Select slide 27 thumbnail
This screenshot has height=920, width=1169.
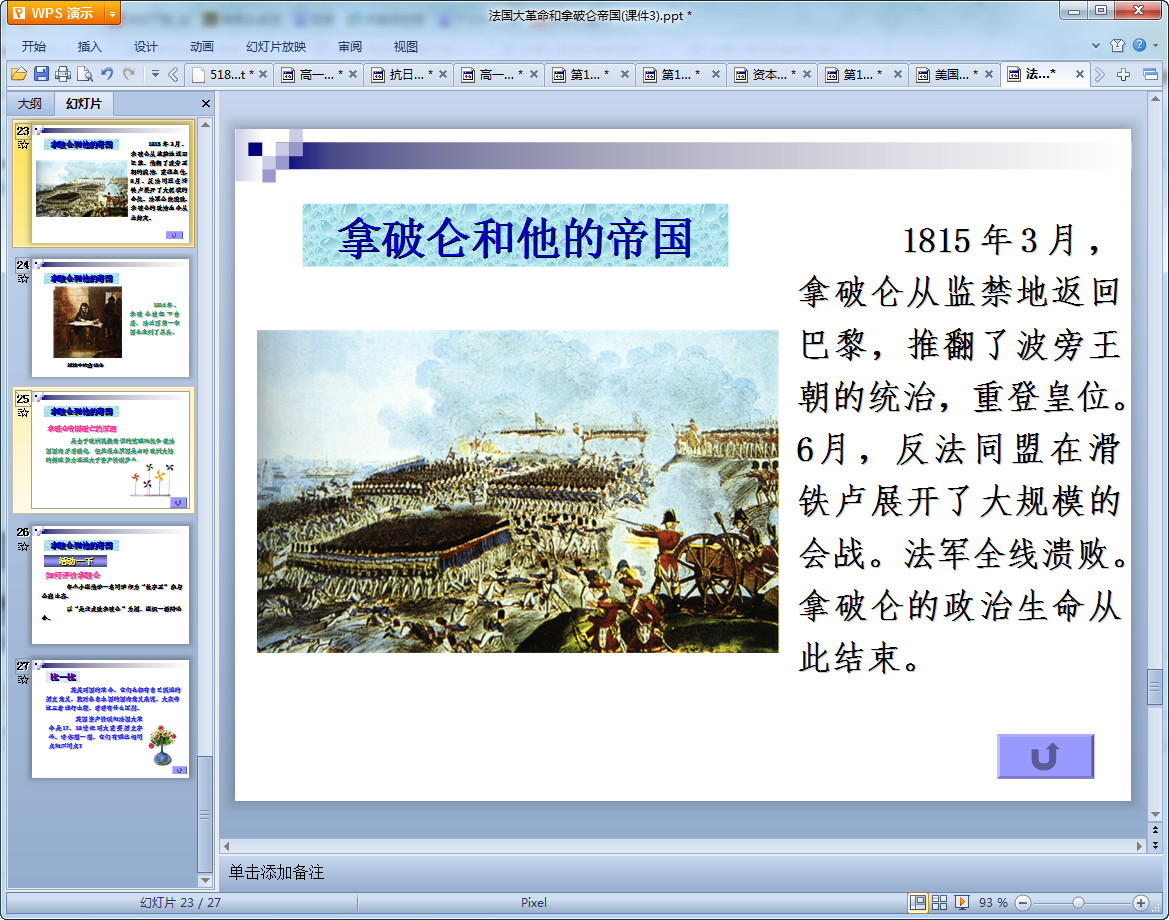click(x=110, y=719)
